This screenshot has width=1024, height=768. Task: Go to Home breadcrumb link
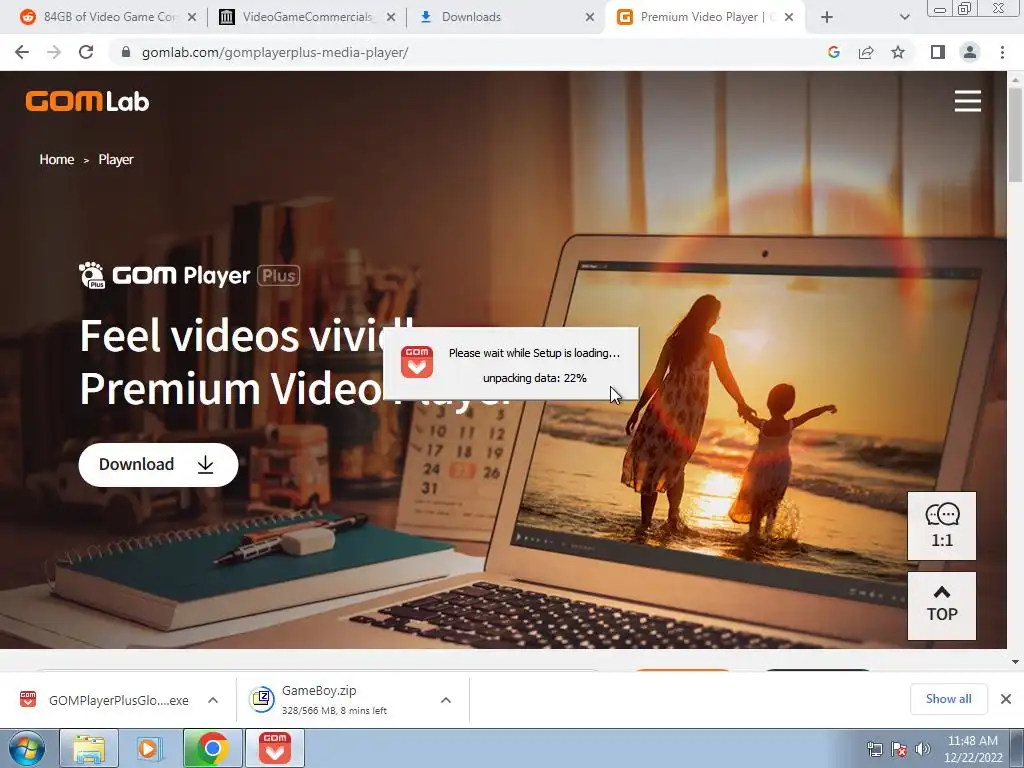pos(57,159)
